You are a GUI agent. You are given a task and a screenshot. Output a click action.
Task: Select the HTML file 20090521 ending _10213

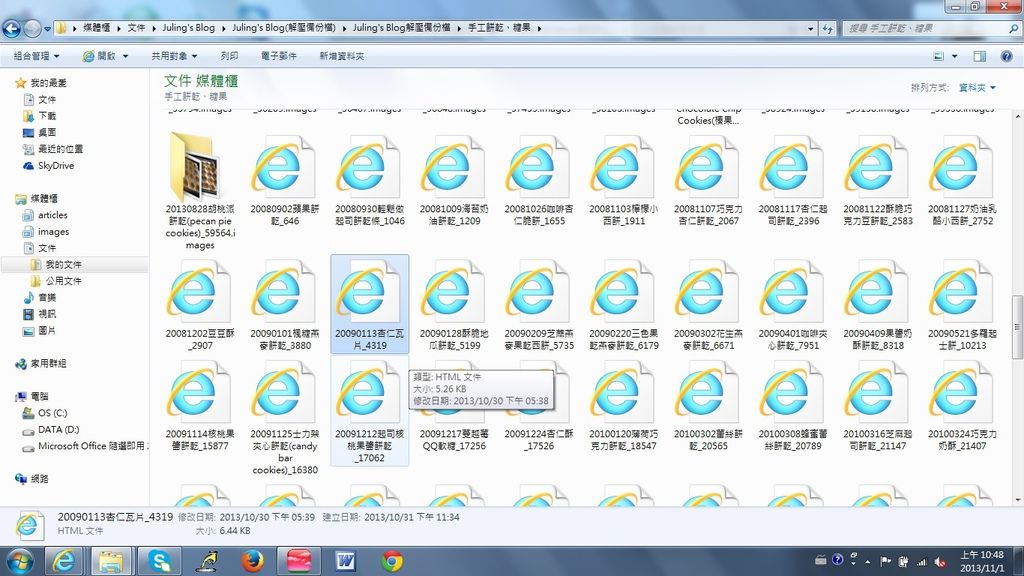tap(963, 306)
